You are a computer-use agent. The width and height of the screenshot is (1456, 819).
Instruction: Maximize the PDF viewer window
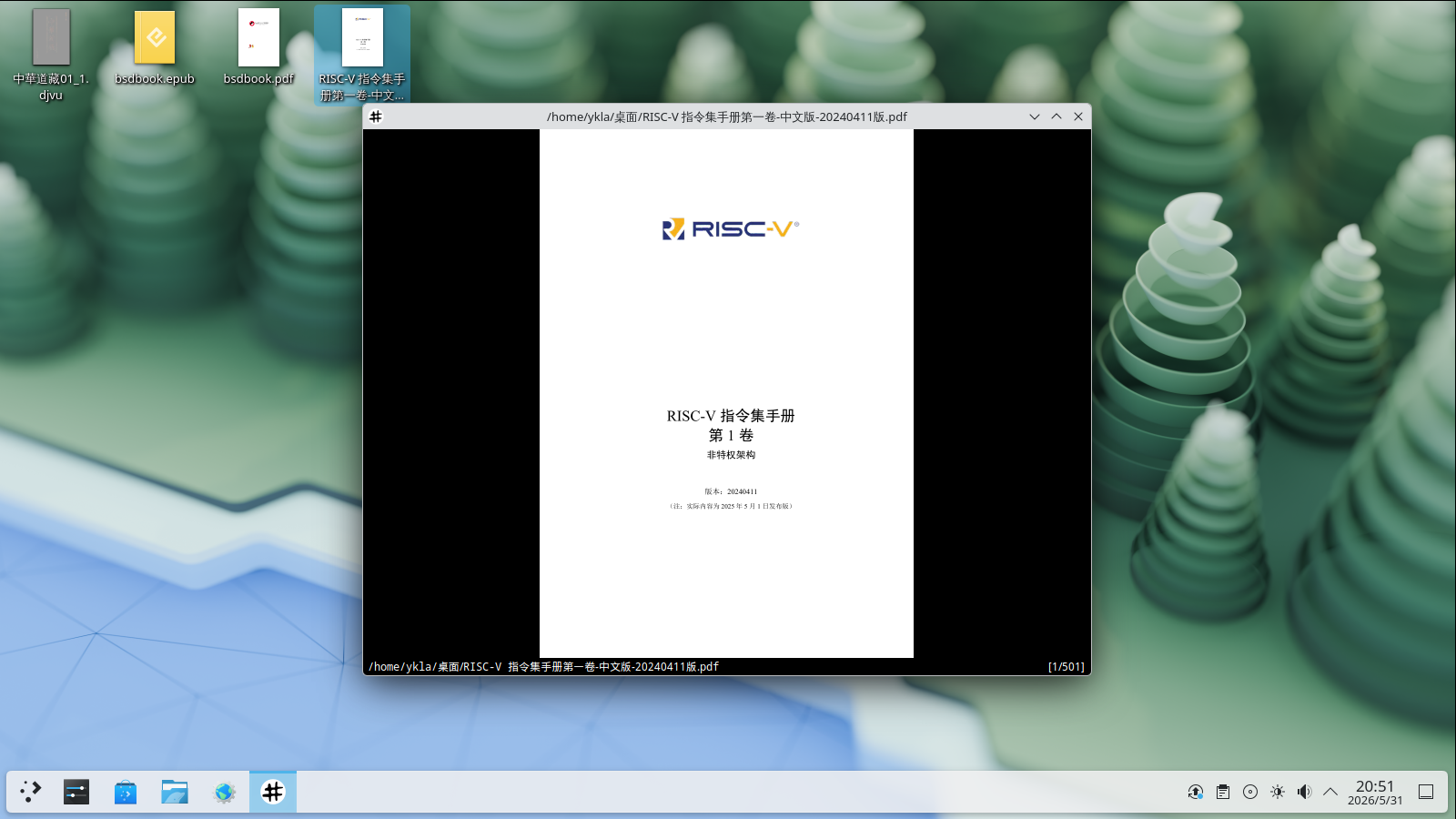(1057, 116)
